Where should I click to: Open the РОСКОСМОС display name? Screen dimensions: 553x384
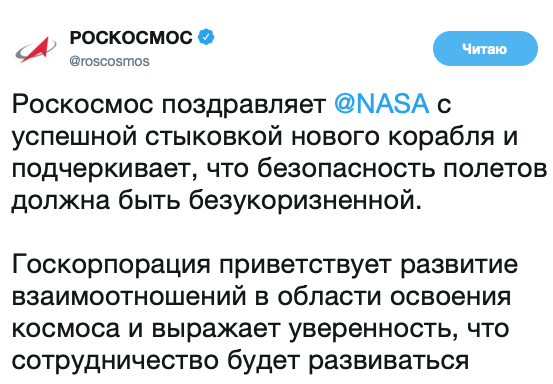(x=131, y=37)
